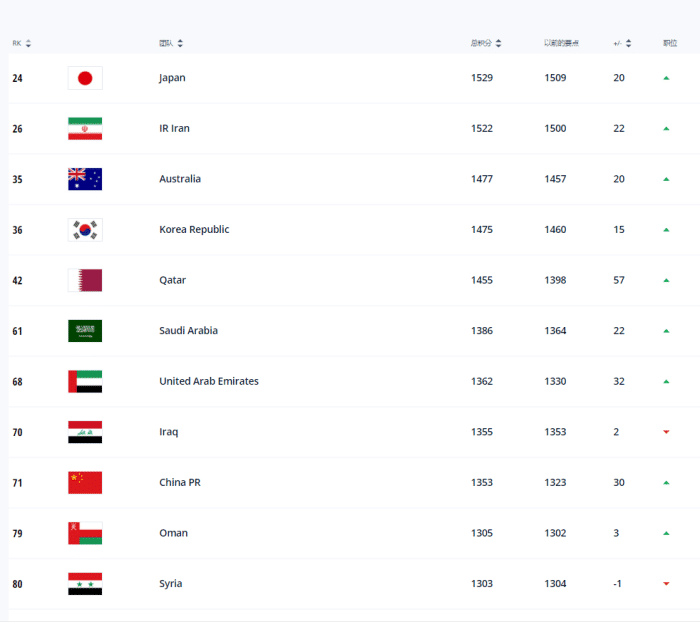The height and width of the screenshot is (622, 700).
Task: Sort by +/- column arrows
Action: [629, 43]
